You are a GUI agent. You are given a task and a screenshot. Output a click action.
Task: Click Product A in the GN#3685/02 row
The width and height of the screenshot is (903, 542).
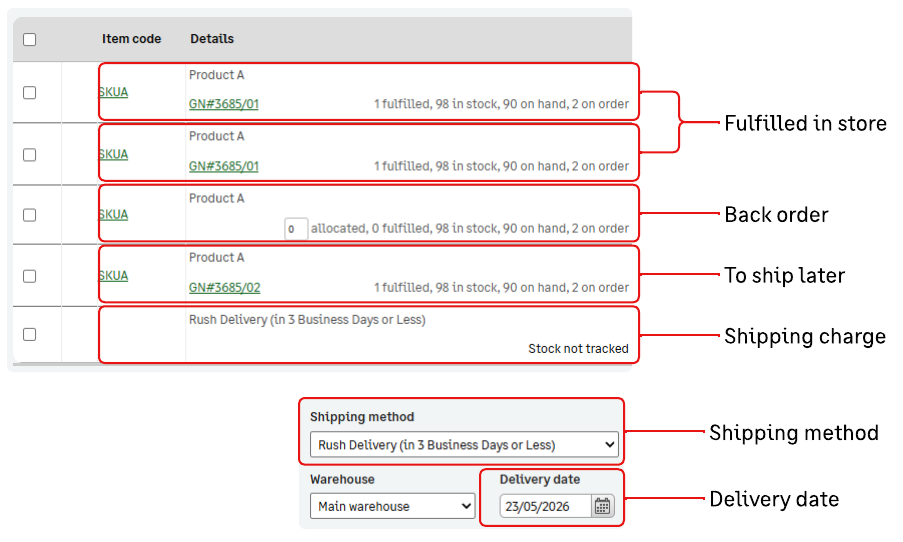(x=217, y=257)
